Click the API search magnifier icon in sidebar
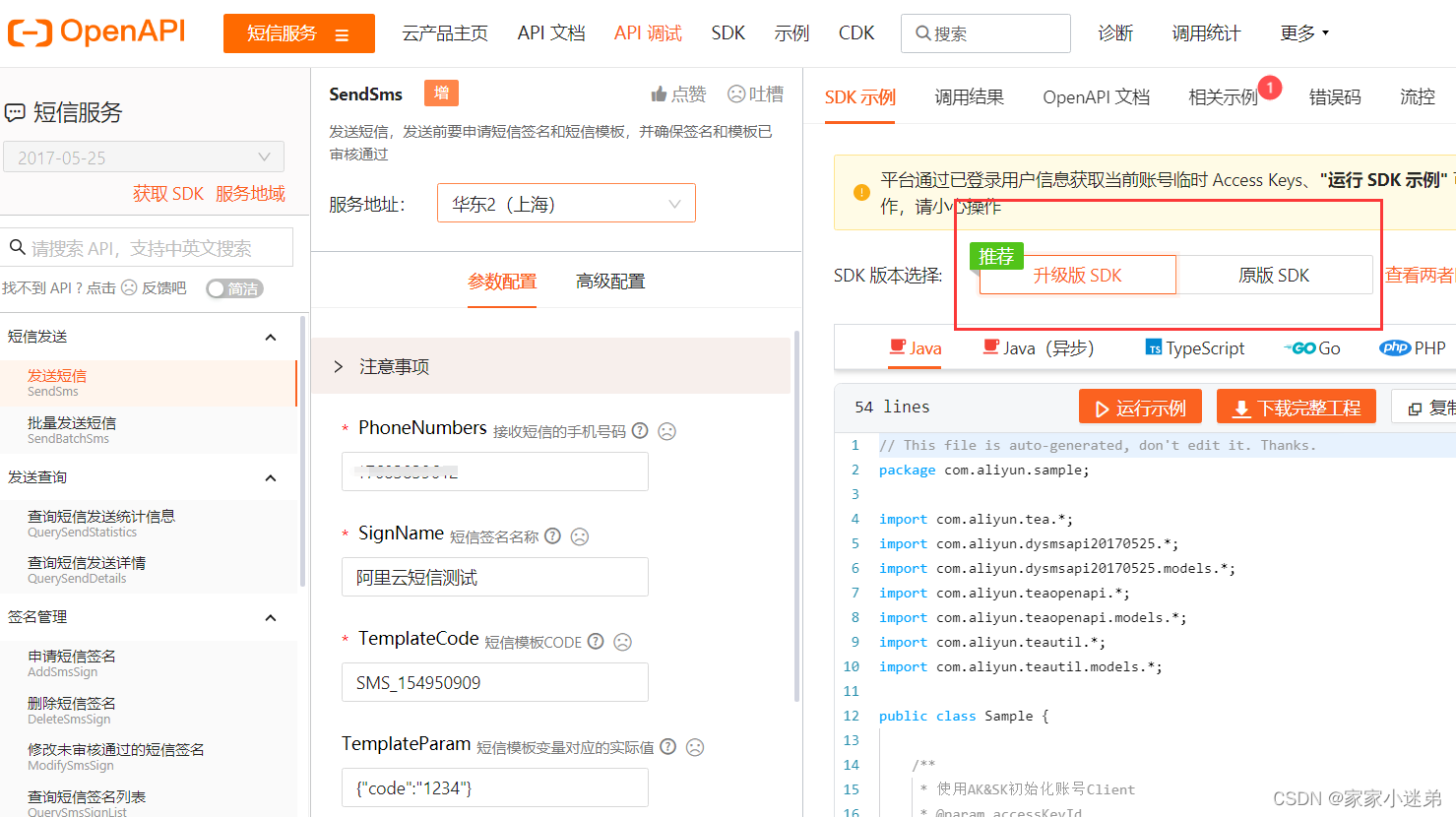Viewport: 1456px width, 817px height. tap(18, 247)
